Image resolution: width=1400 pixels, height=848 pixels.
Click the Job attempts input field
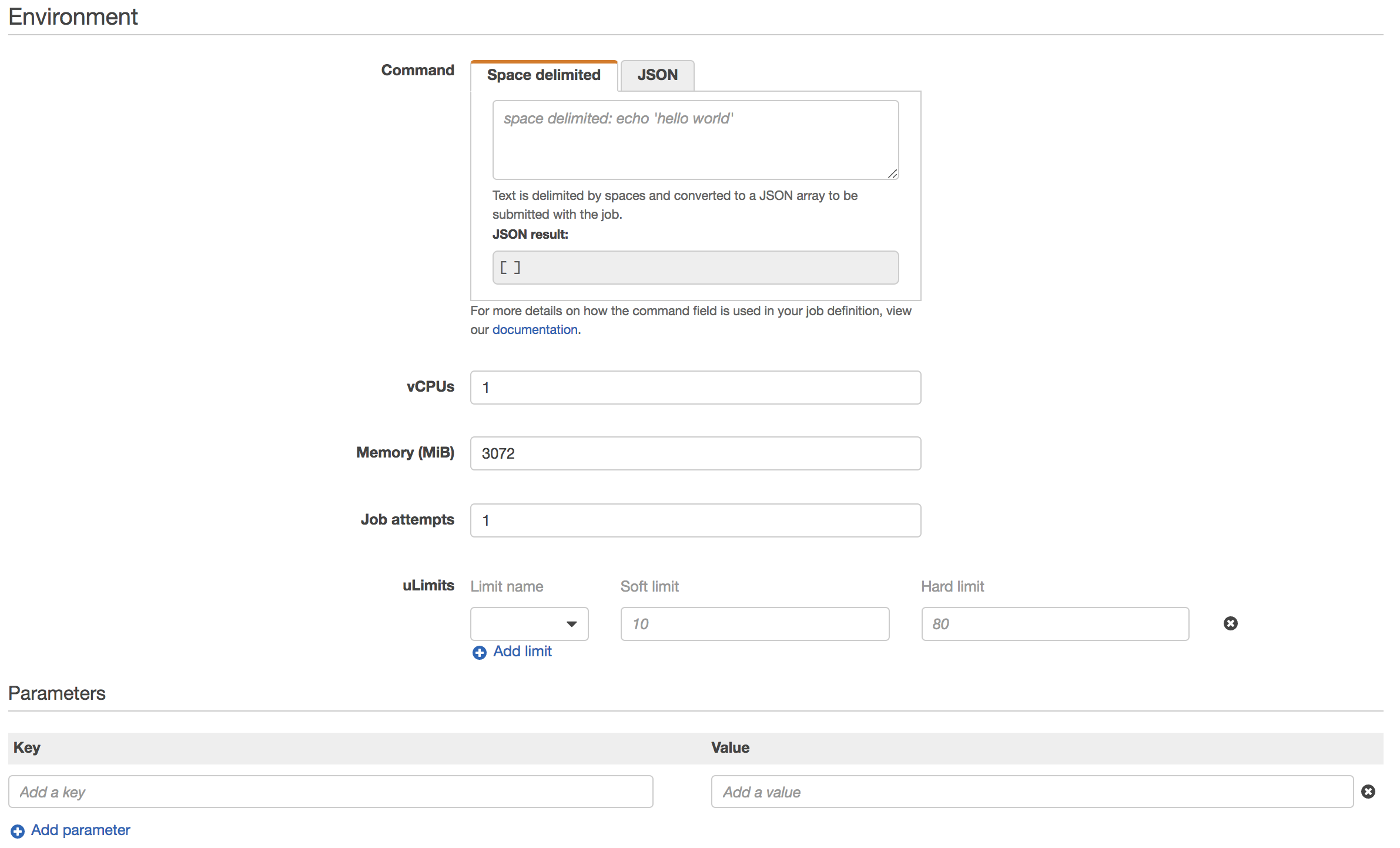tap(695, 520)
